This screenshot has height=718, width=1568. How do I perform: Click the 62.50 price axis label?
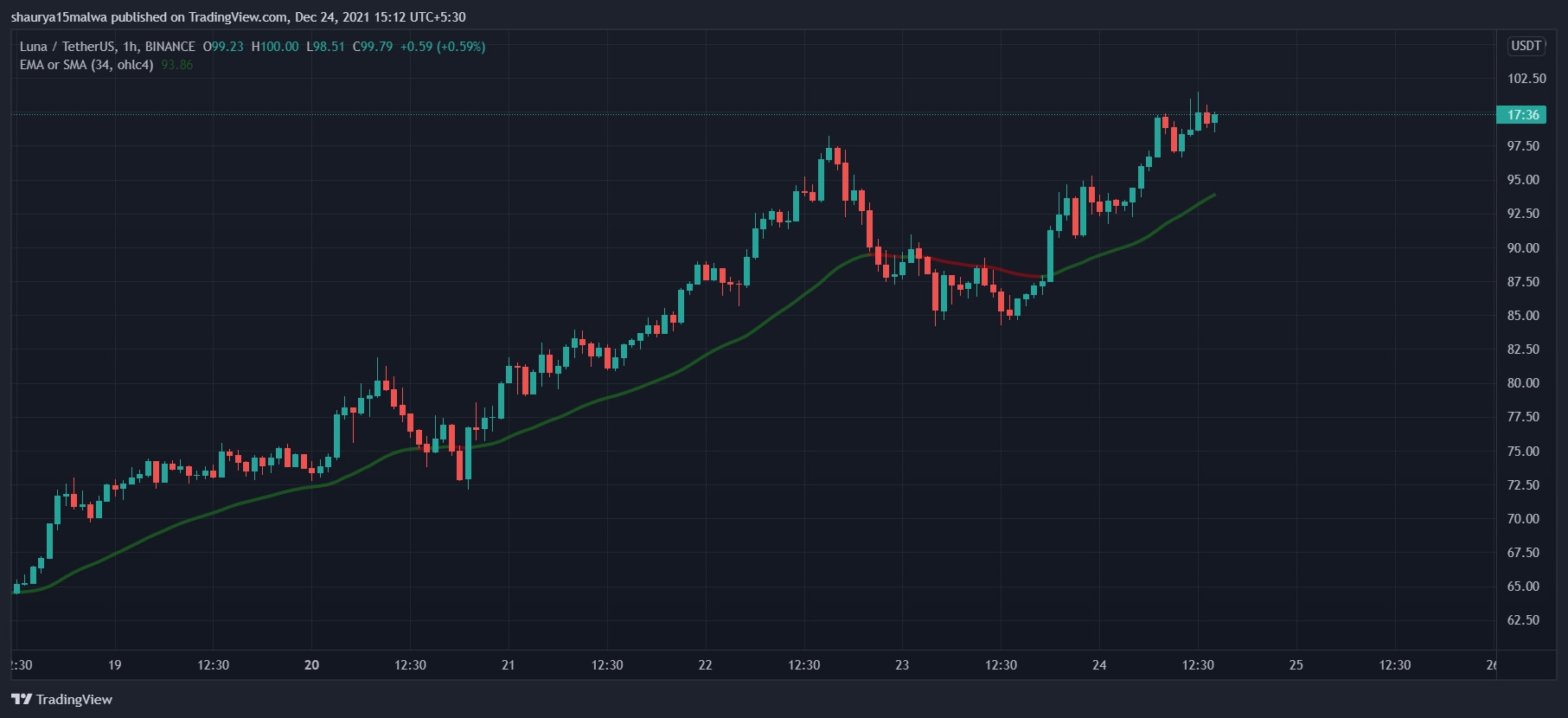tap(1523, 620)
